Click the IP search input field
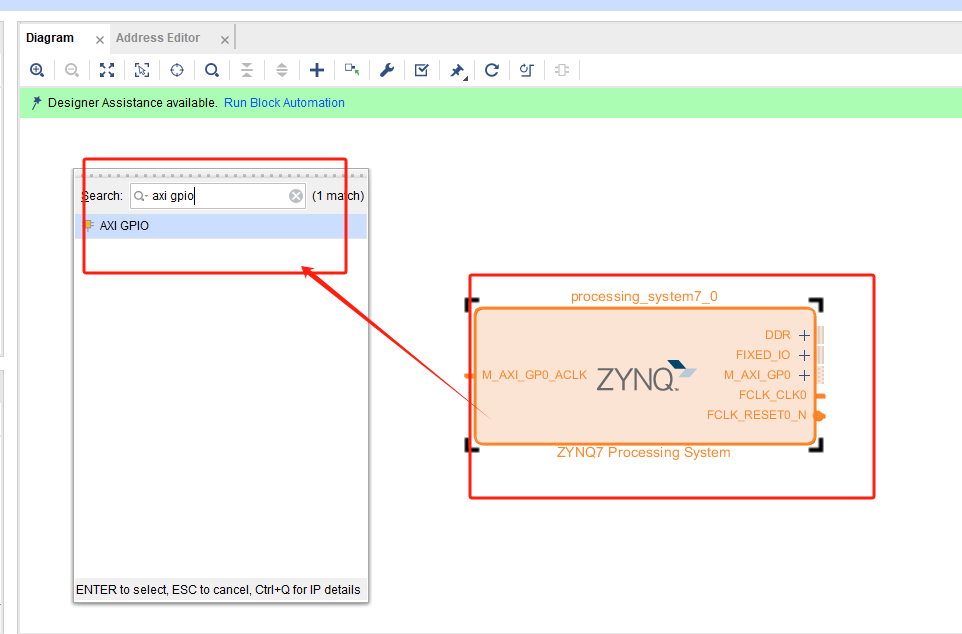The width and height of the screenshot is (962, 634). point(218,196)
